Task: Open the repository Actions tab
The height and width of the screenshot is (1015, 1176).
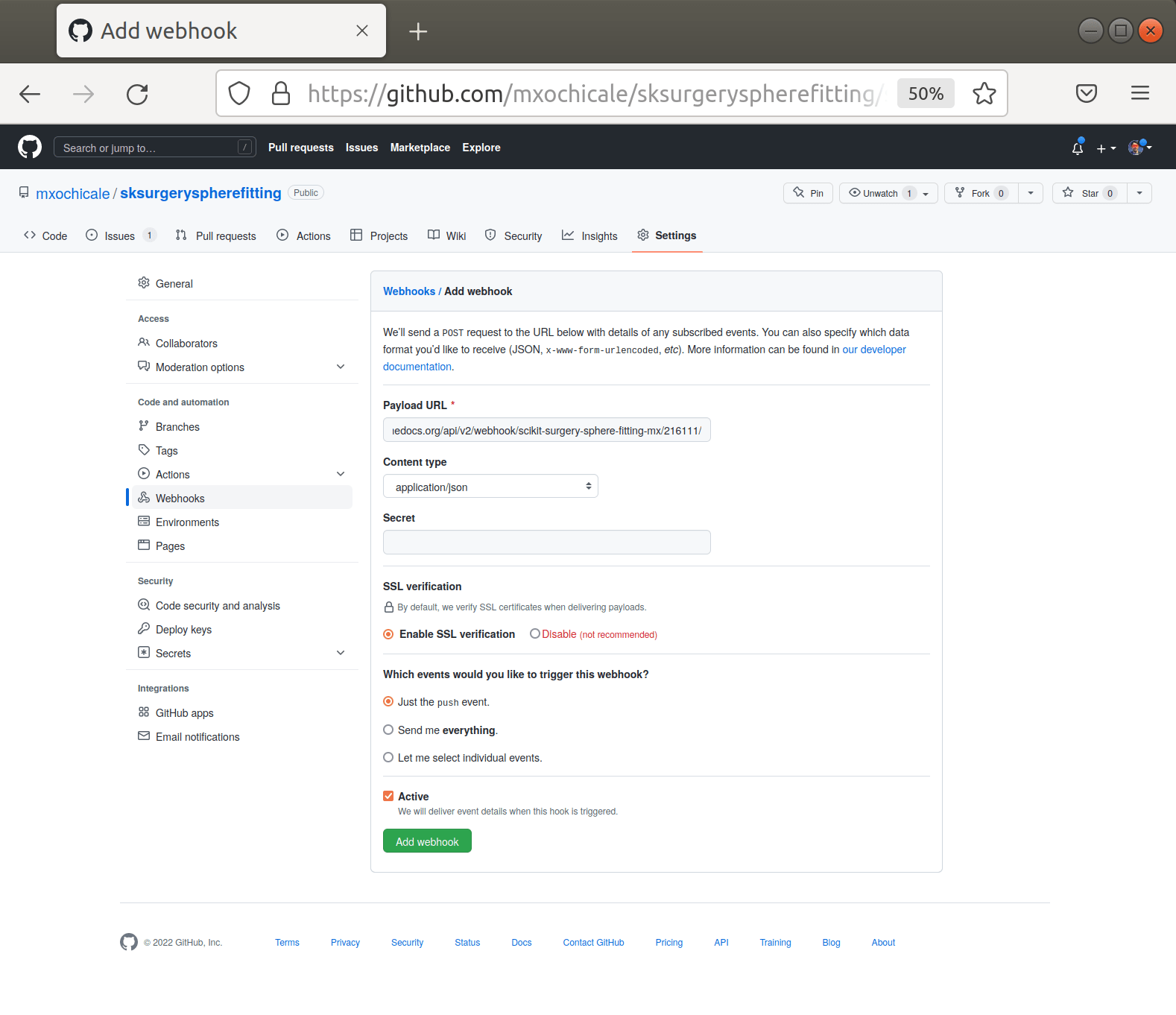Action: pos(303,235)
